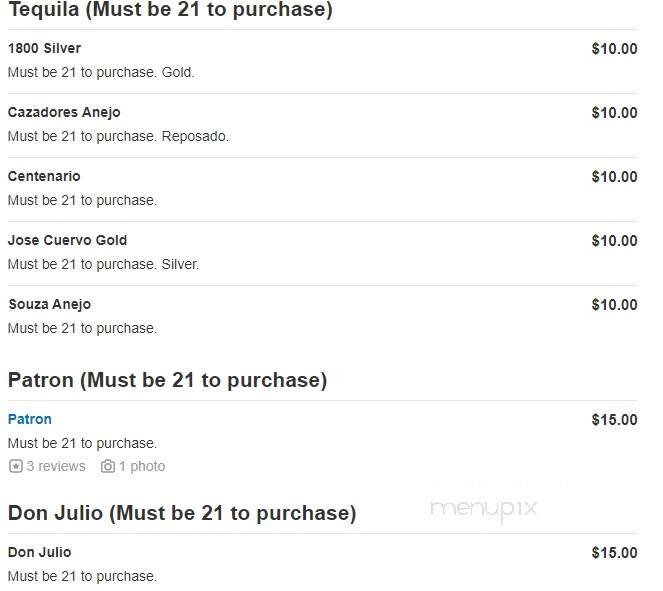The height and width of the screenshot is (591, 663).
Task: Click the $10.00 price for 1800 Silver
Action: (x=614, y=48)
